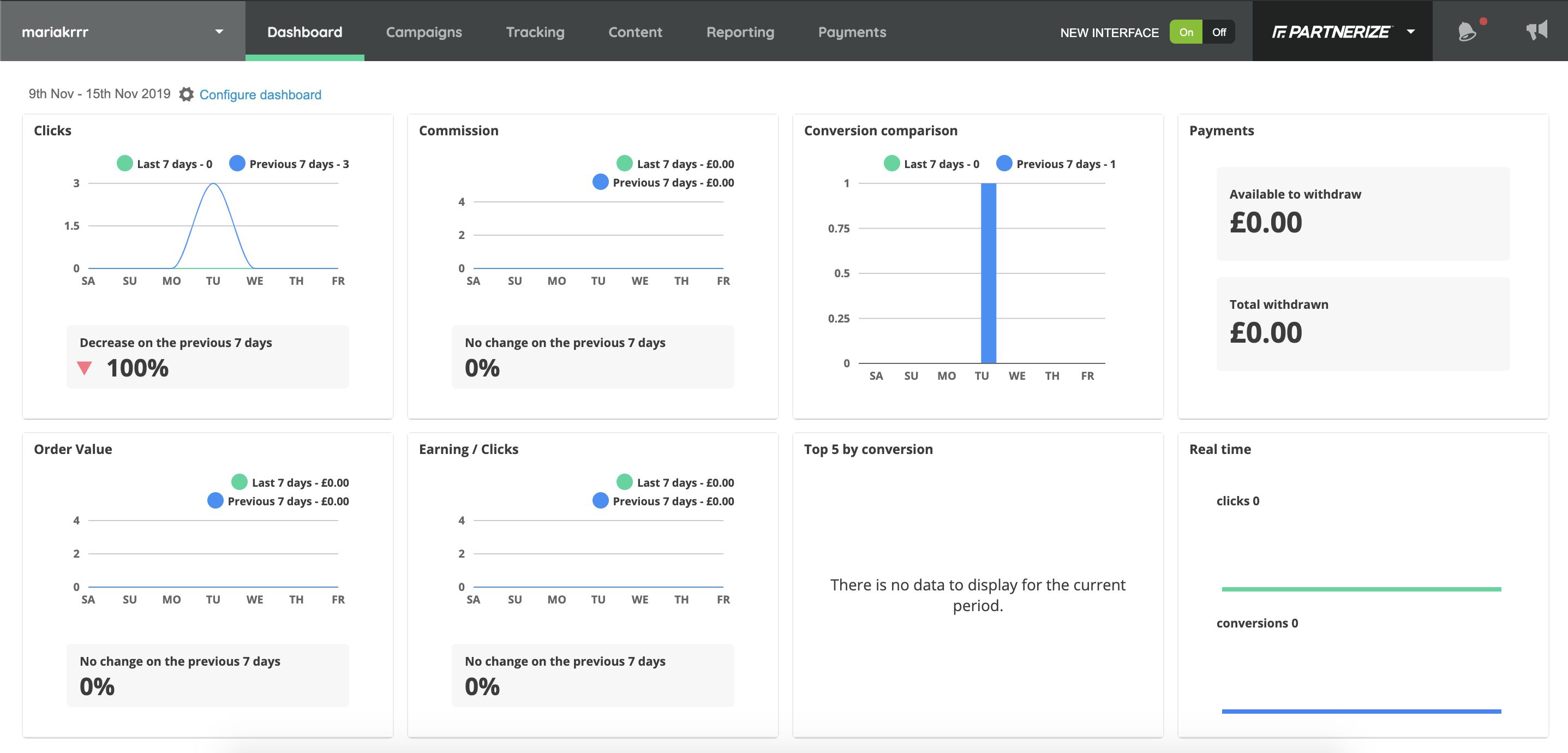Open the notifications bell icon
This screenshot has width=1568, height=753.
1467,32
